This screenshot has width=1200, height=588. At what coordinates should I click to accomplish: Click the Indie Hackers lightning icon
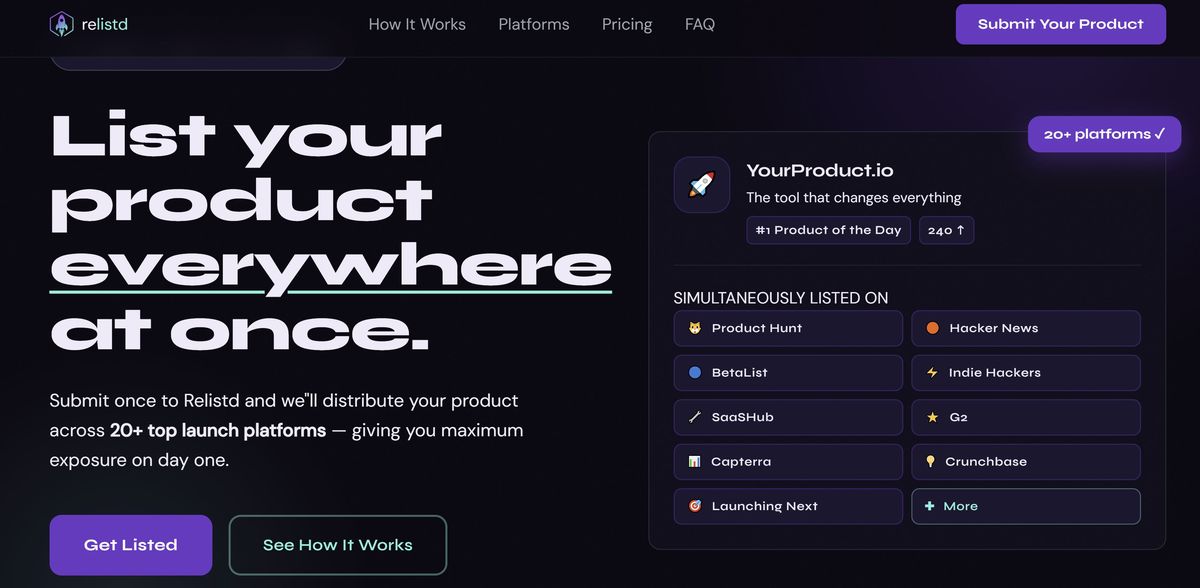click(930, 372)
